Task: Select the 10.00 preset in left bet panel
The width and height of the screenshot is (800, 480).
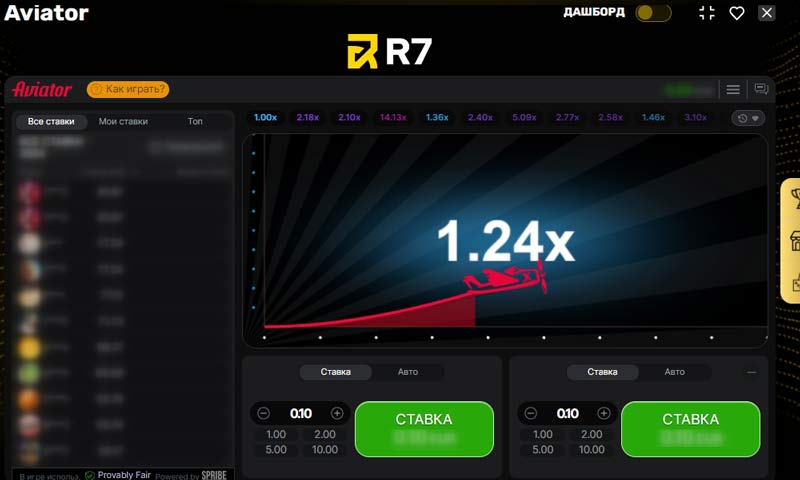Action: click(325, 450)
